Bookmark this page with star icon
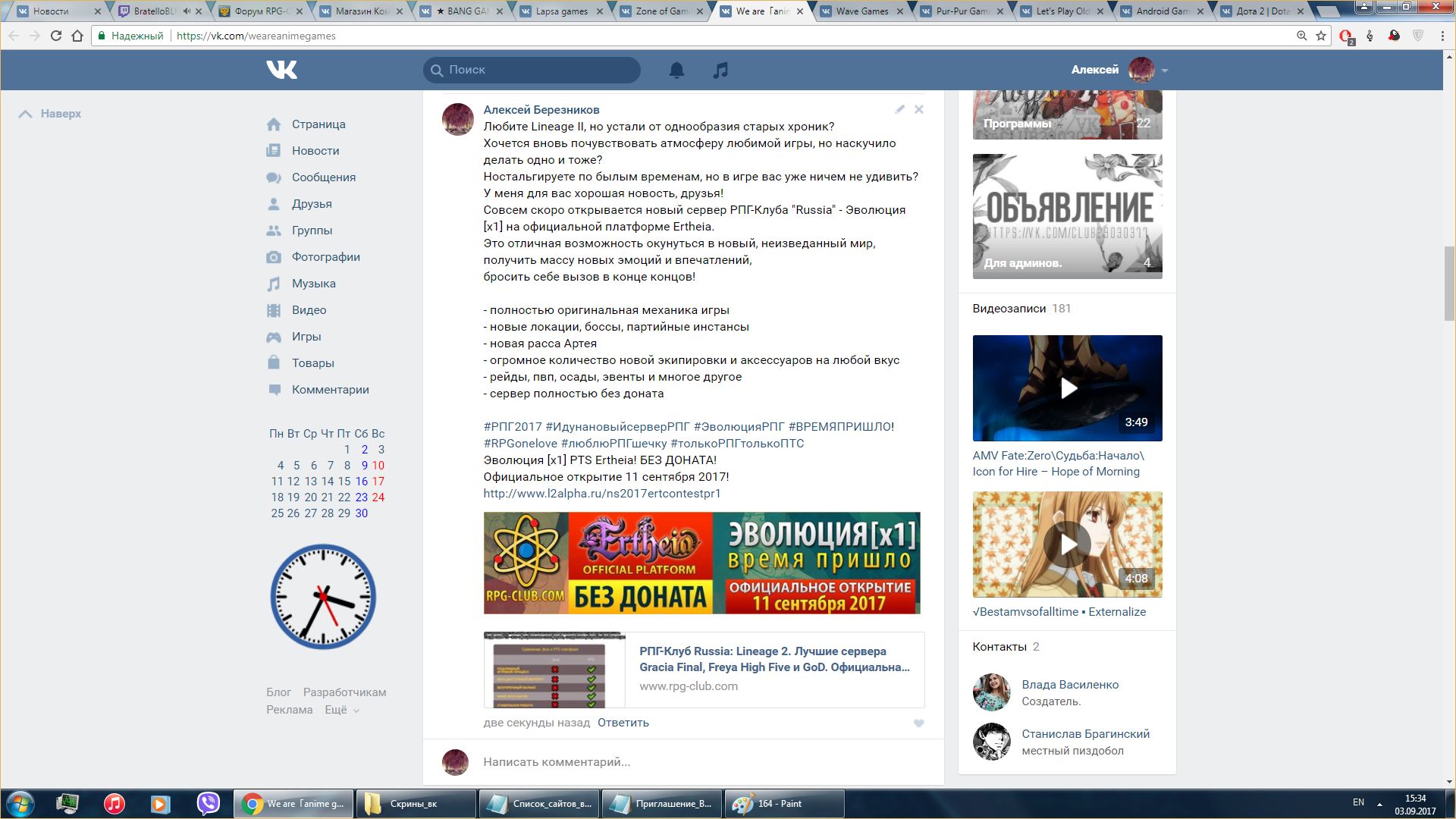Screen dimensions: 1456x819 1321,36
